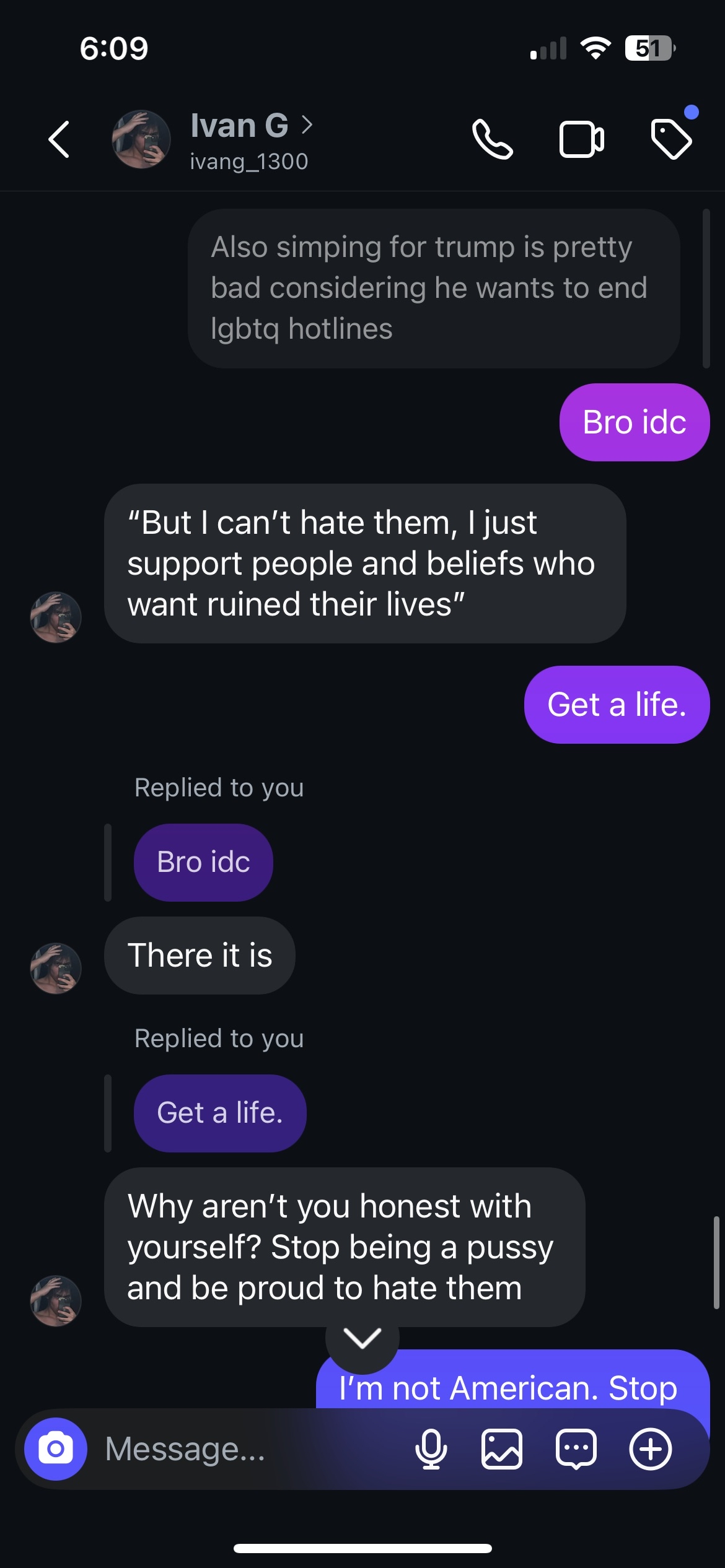Select the "Also simping for trump" message
Screen dimensions: 725x1568
click(x=434, y=288)
